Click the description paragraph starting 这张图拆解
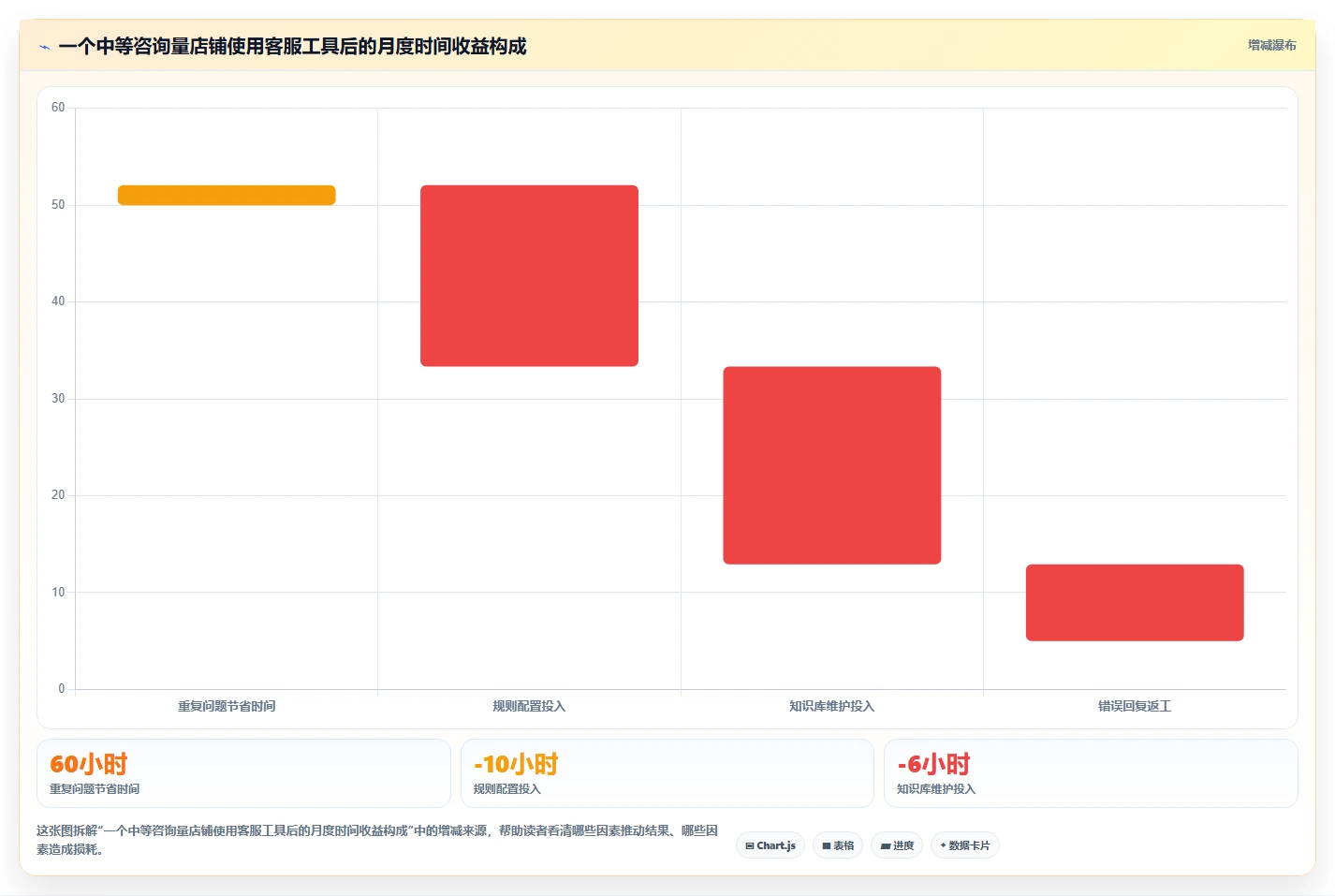 coord(377,840)
